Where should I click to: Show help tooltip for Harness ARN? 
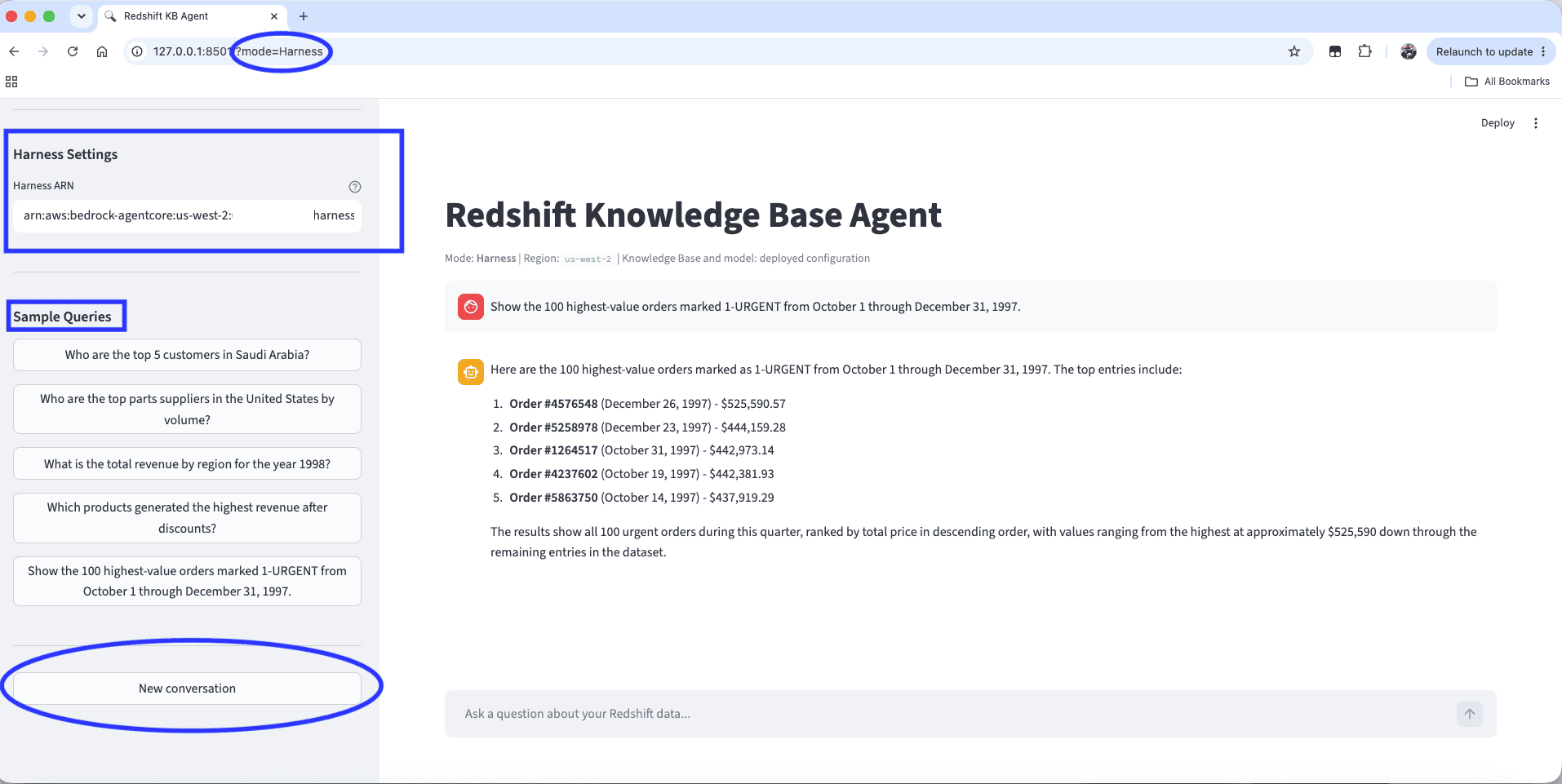(355, 187)
